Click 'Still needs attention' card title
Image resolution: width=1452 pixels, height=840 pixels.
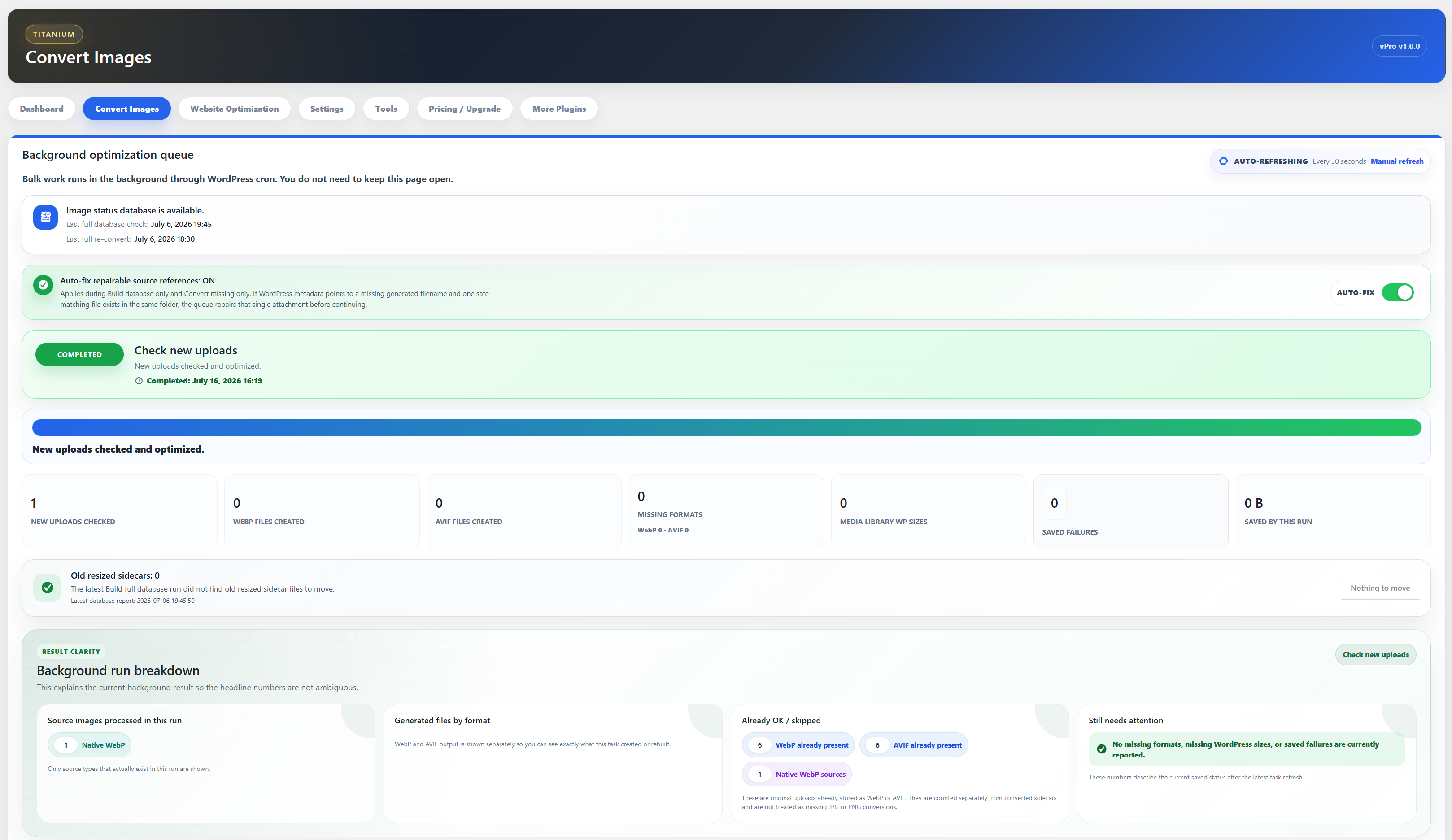1125,721
